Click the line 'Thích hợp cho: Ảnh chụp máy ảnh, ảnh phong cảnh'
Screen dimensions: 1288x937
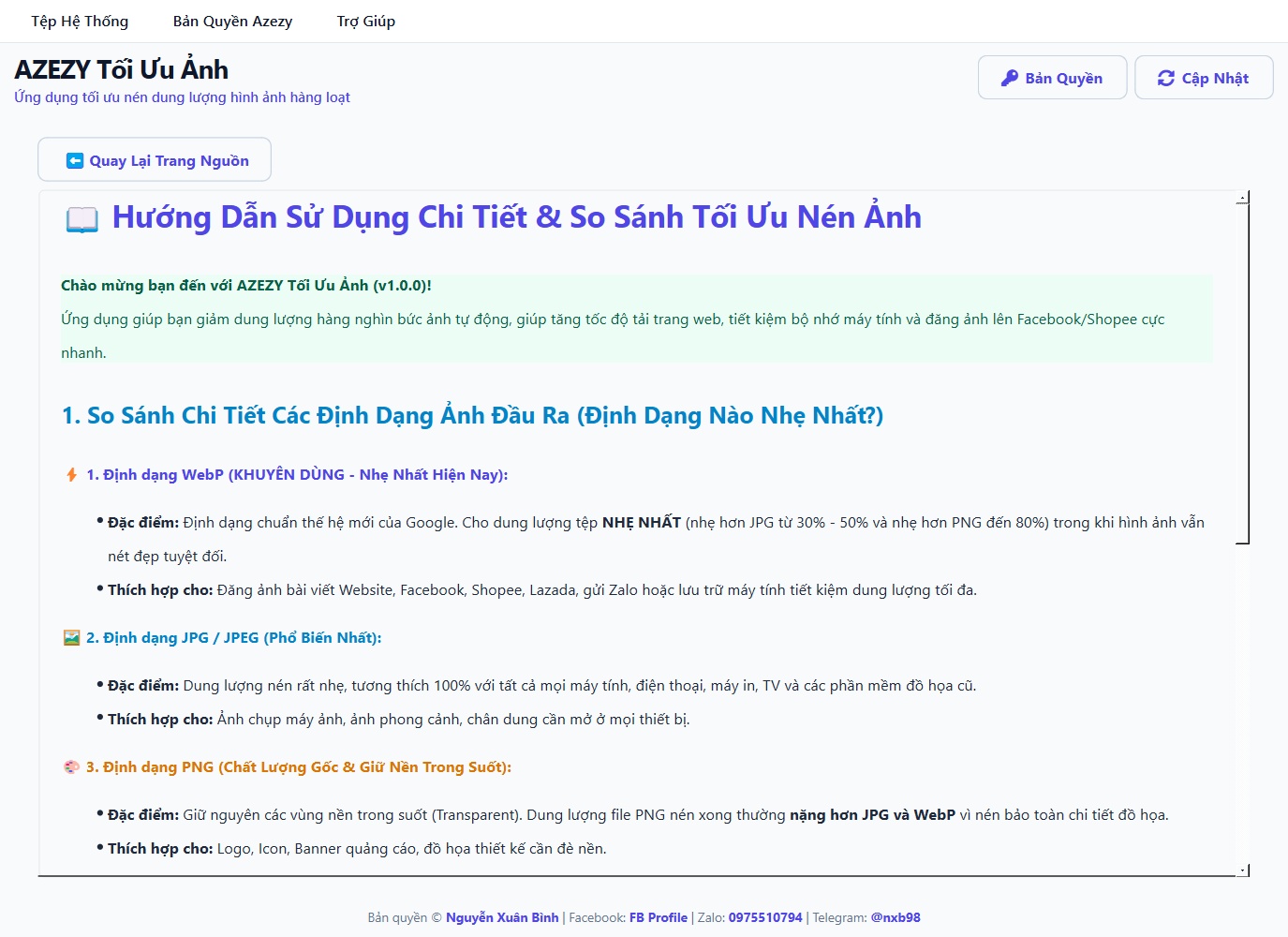399,719
